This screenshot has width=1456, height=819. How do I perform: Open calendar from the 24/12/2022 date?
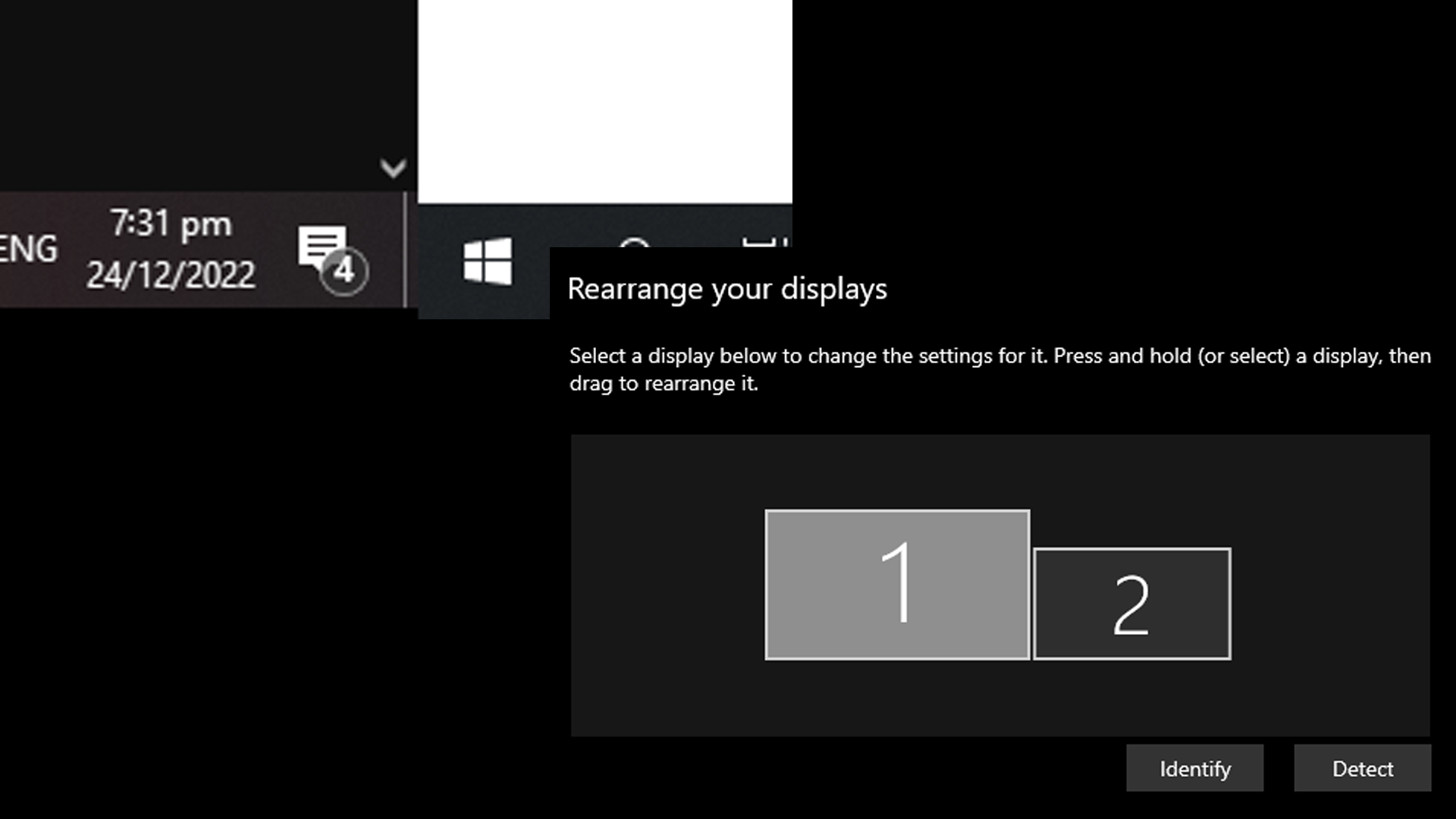click(171, 275)
